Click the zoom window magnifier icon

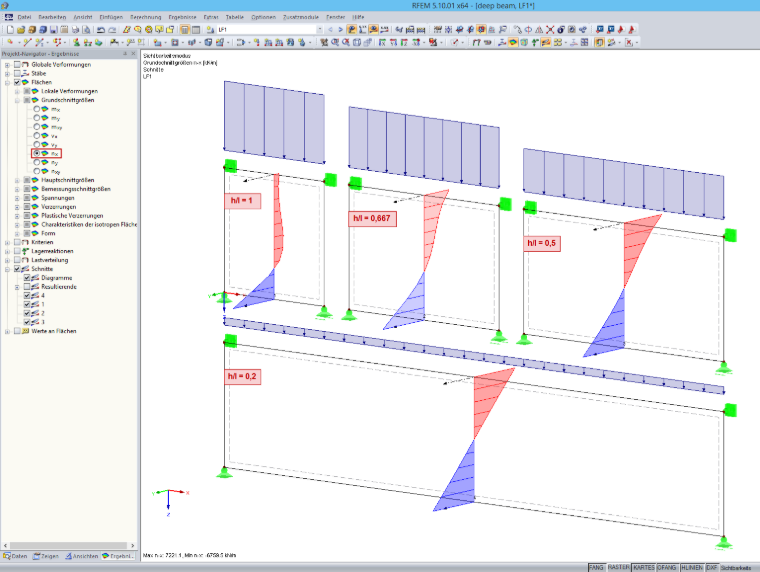(x=334, y=43)
